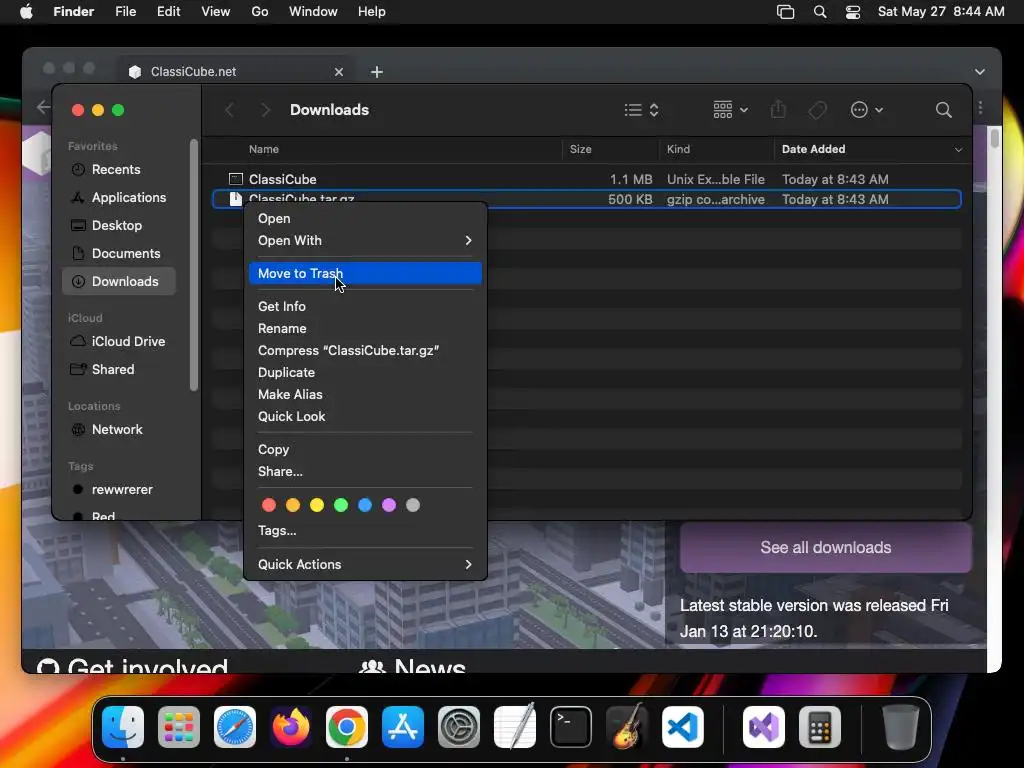Select Duplicate from the context menu
The width and height of the screenshot is (1024, 768).
[365, 372]
